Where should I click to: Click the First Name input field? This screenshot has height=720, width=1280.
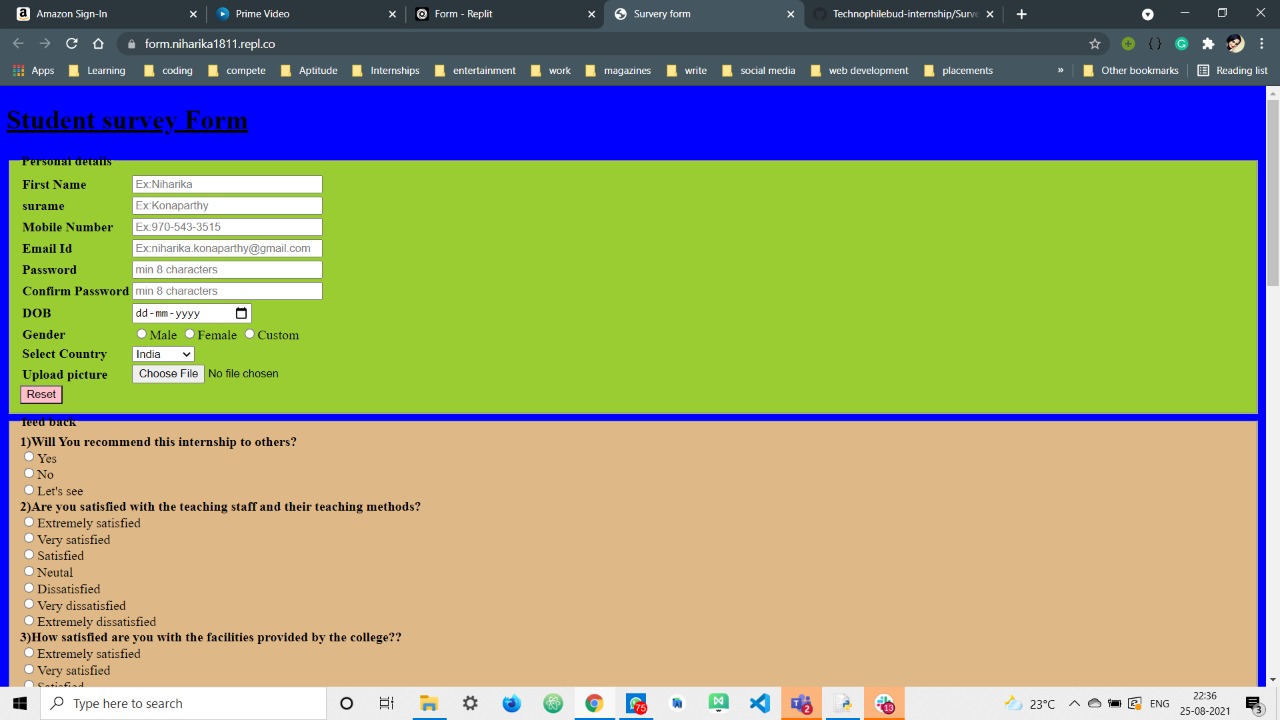[227, 184]
